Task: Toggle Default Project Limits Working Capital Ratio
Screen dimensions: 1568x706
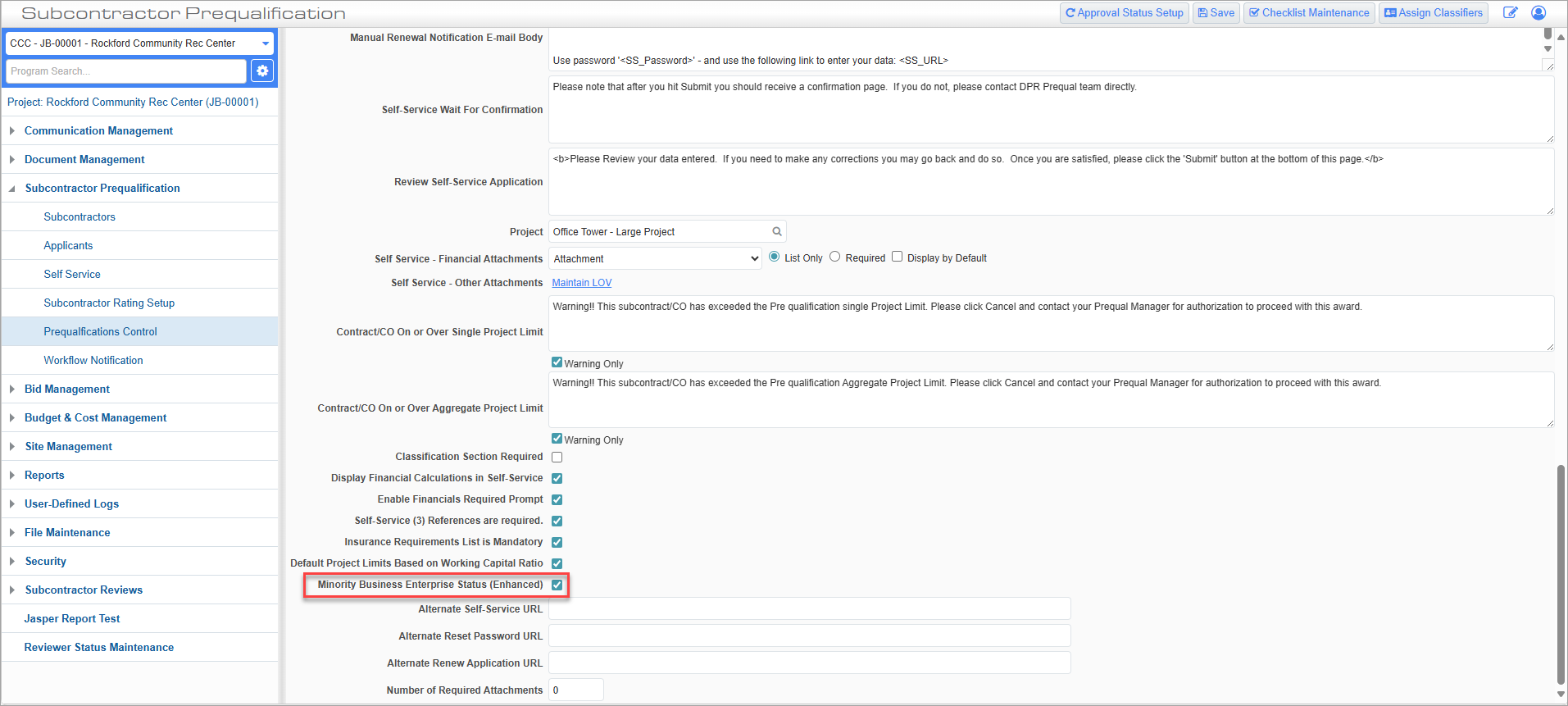Action: pos(557,564)
